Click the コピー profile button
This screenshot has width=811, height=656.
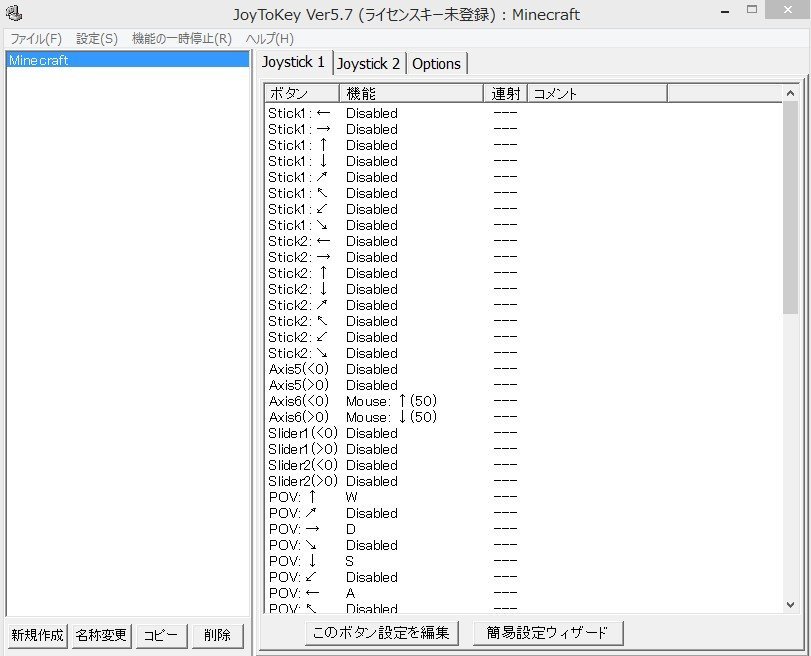point(160,635)
